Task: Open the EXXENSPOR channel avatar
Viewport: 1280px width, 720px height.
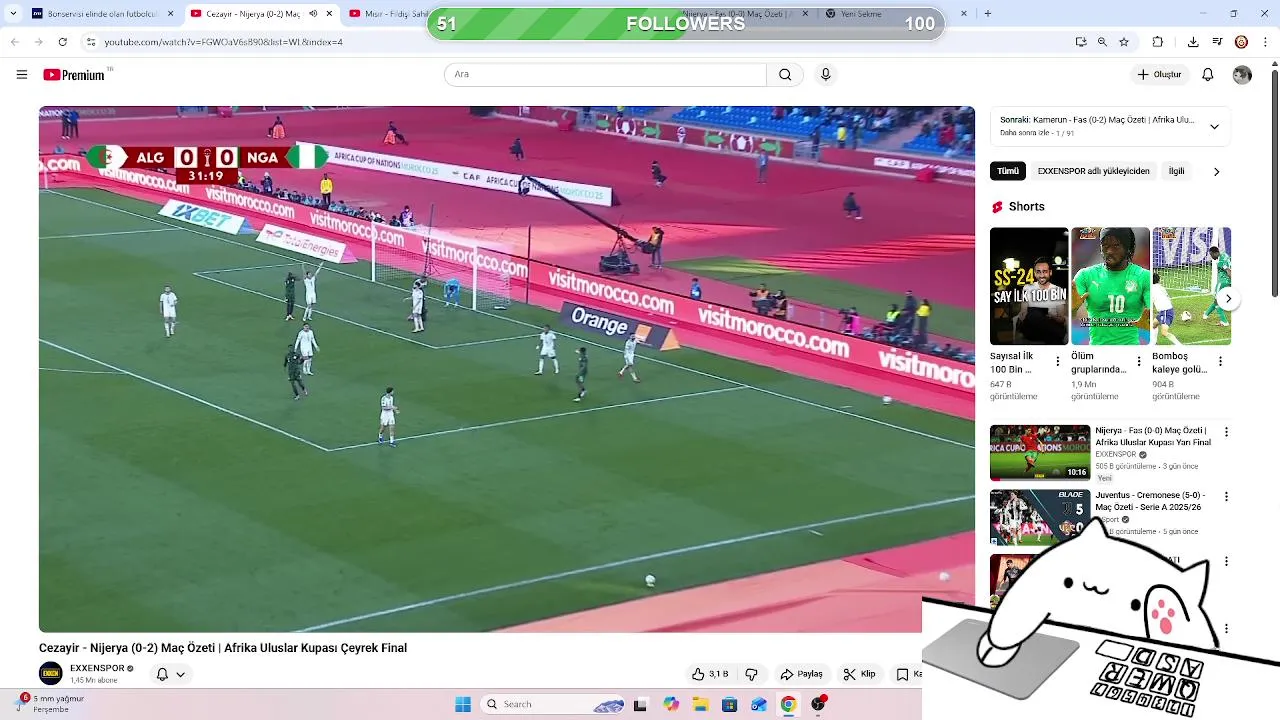Action: tap(51, 673)
